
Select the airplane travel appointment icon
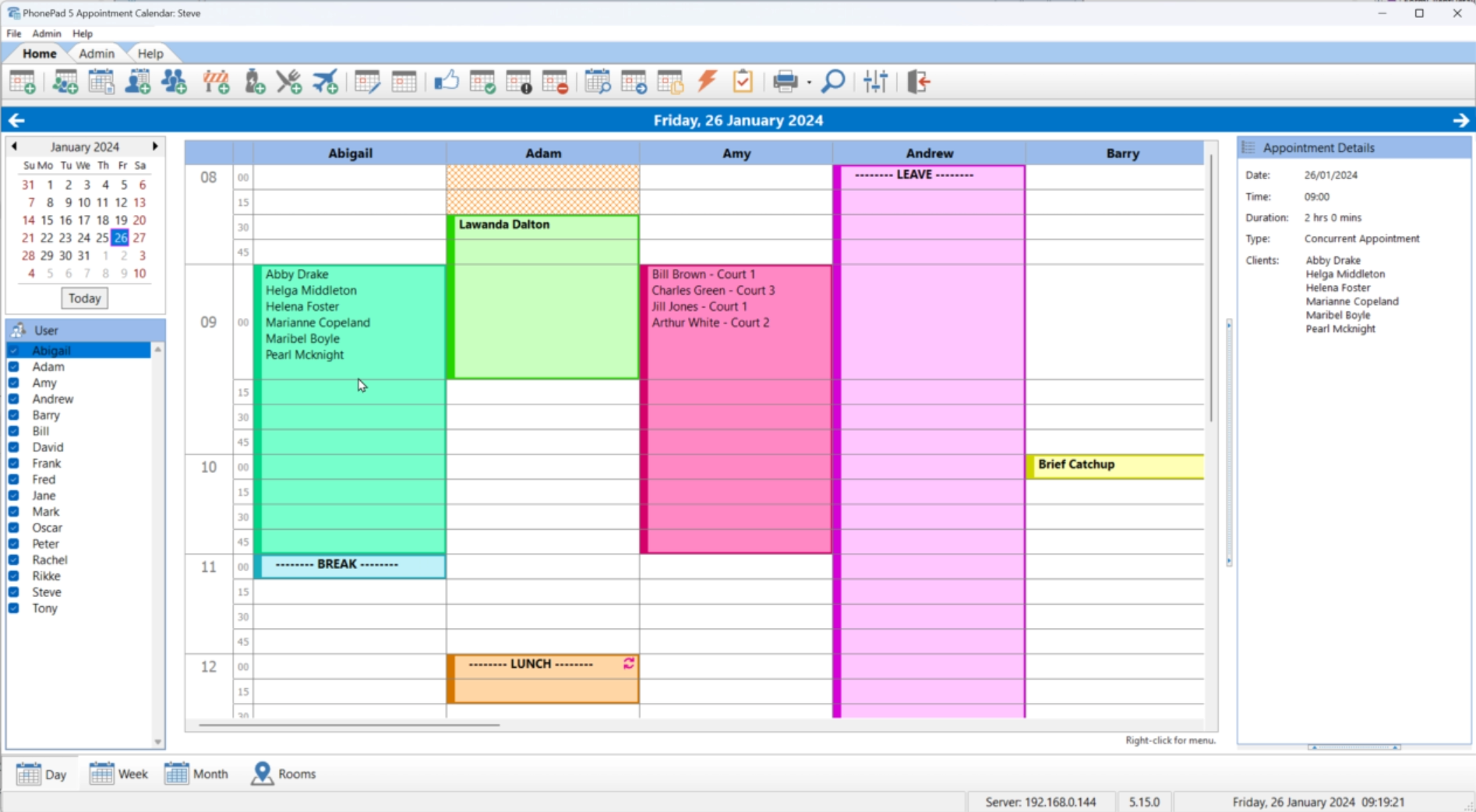click(325, 81)
